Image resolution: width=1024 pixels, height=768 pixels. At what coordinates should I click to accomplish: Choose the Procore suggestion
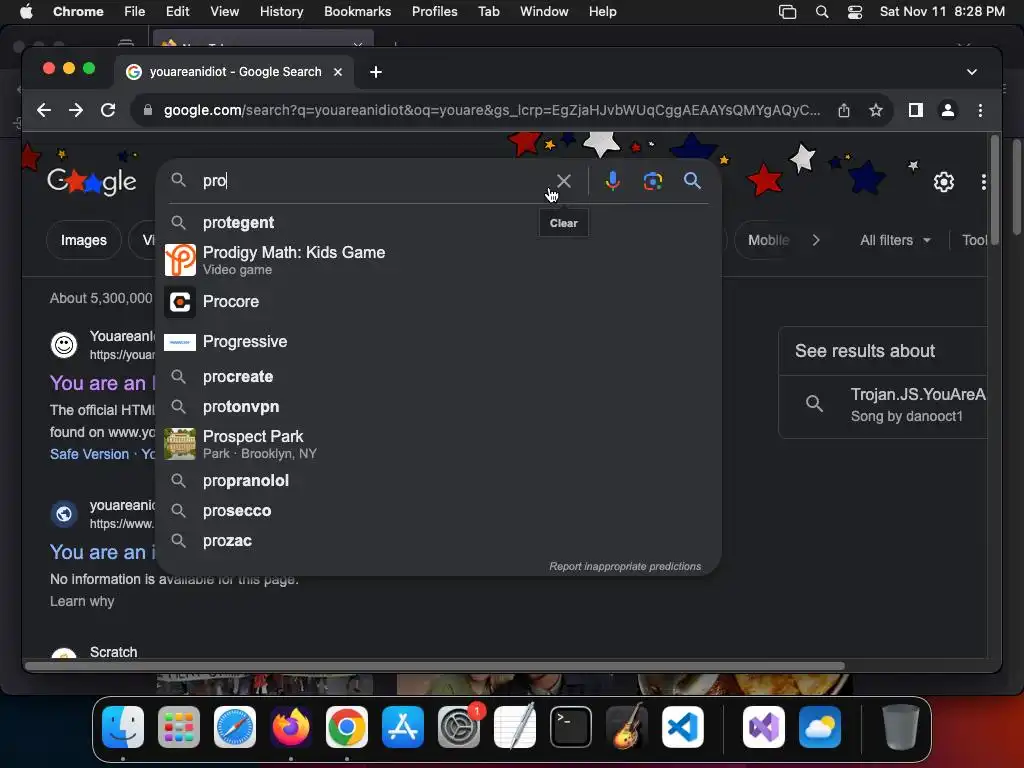(x=439, y=302)
